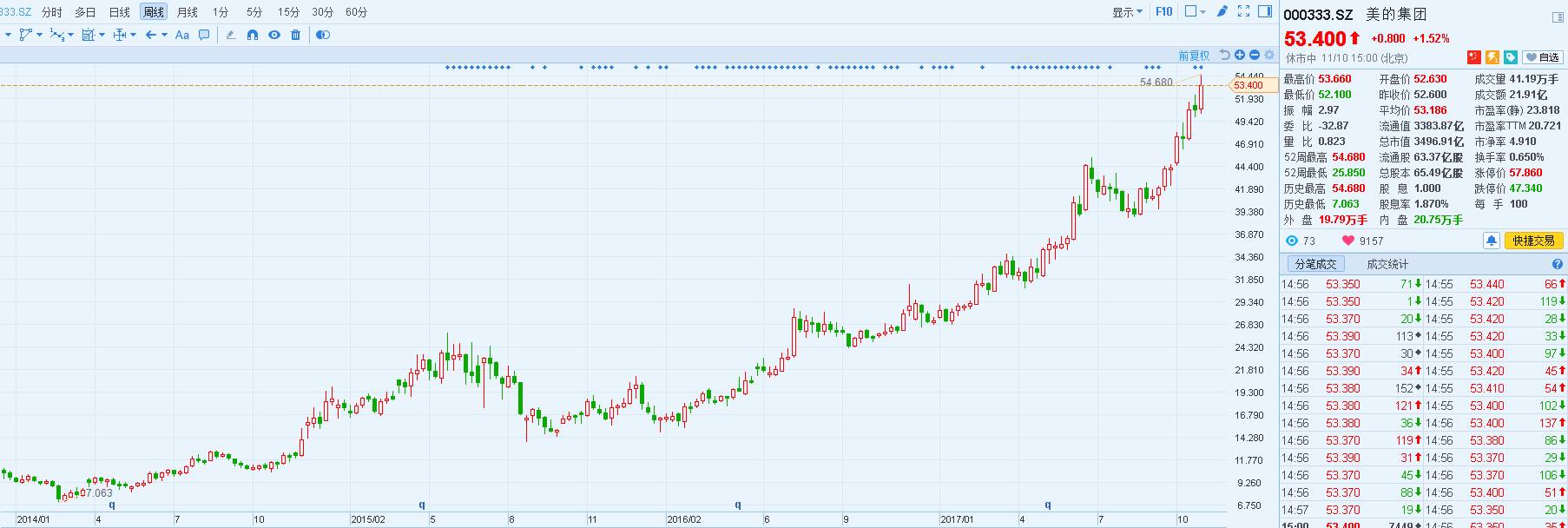The width and height of the screenshot is (1568, 528).
Task: Toggle drawings visibility with eye icon
Action: pyautogui.click(x=274, y=35)
